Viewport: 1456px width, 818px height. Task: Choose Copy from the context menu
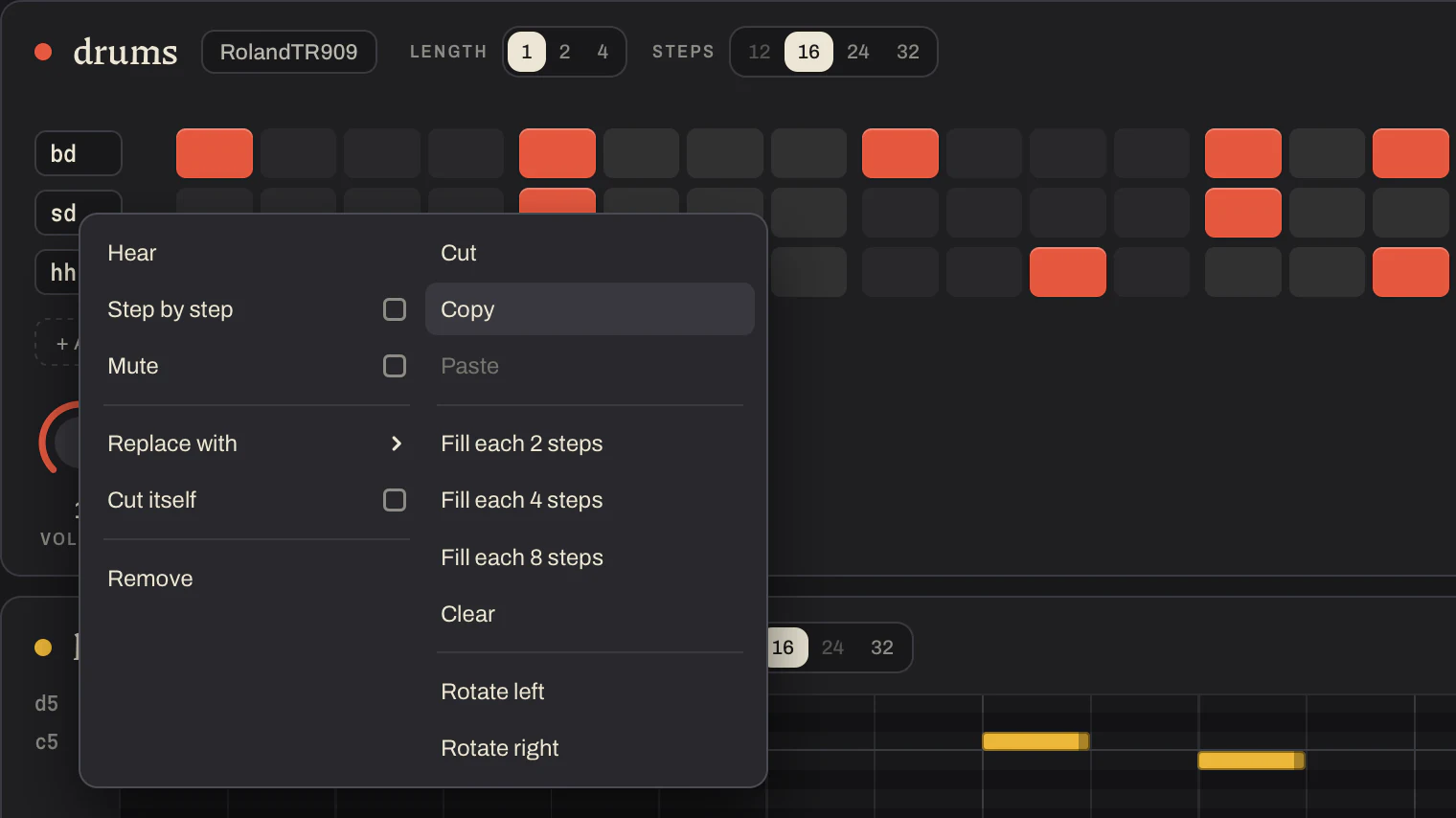[x=590, y=309]
